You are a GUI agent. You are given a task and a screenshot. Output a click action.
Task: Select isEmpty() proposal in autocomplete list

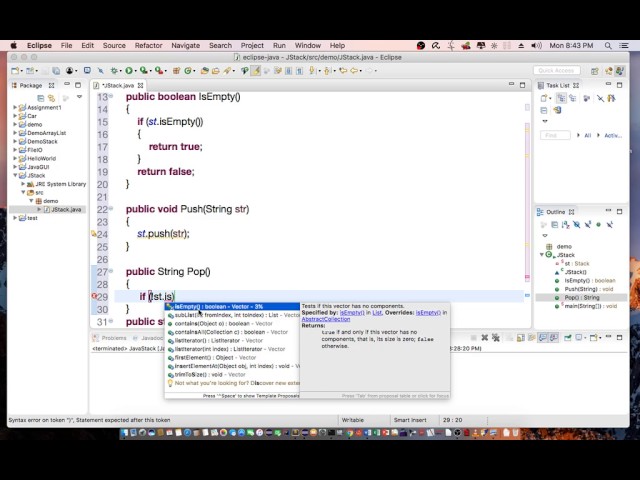pos(232,307)
